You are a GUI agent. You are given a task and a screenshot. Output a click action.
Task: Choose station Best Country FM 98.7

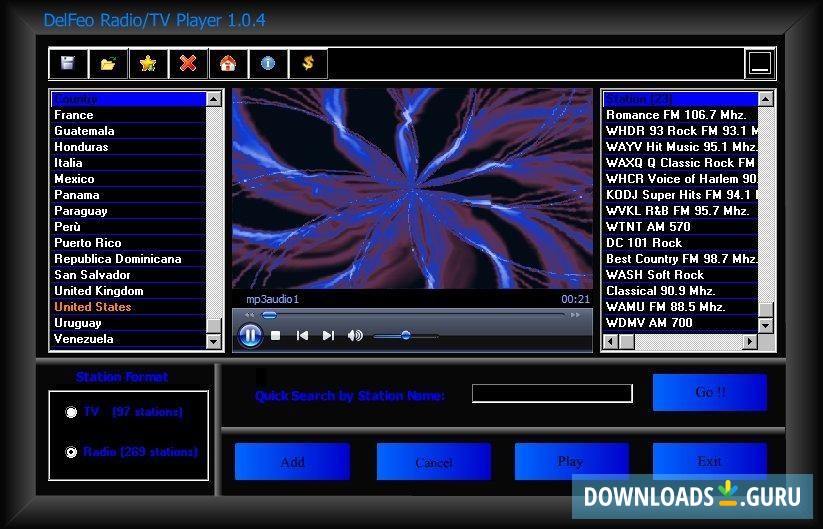680,259
